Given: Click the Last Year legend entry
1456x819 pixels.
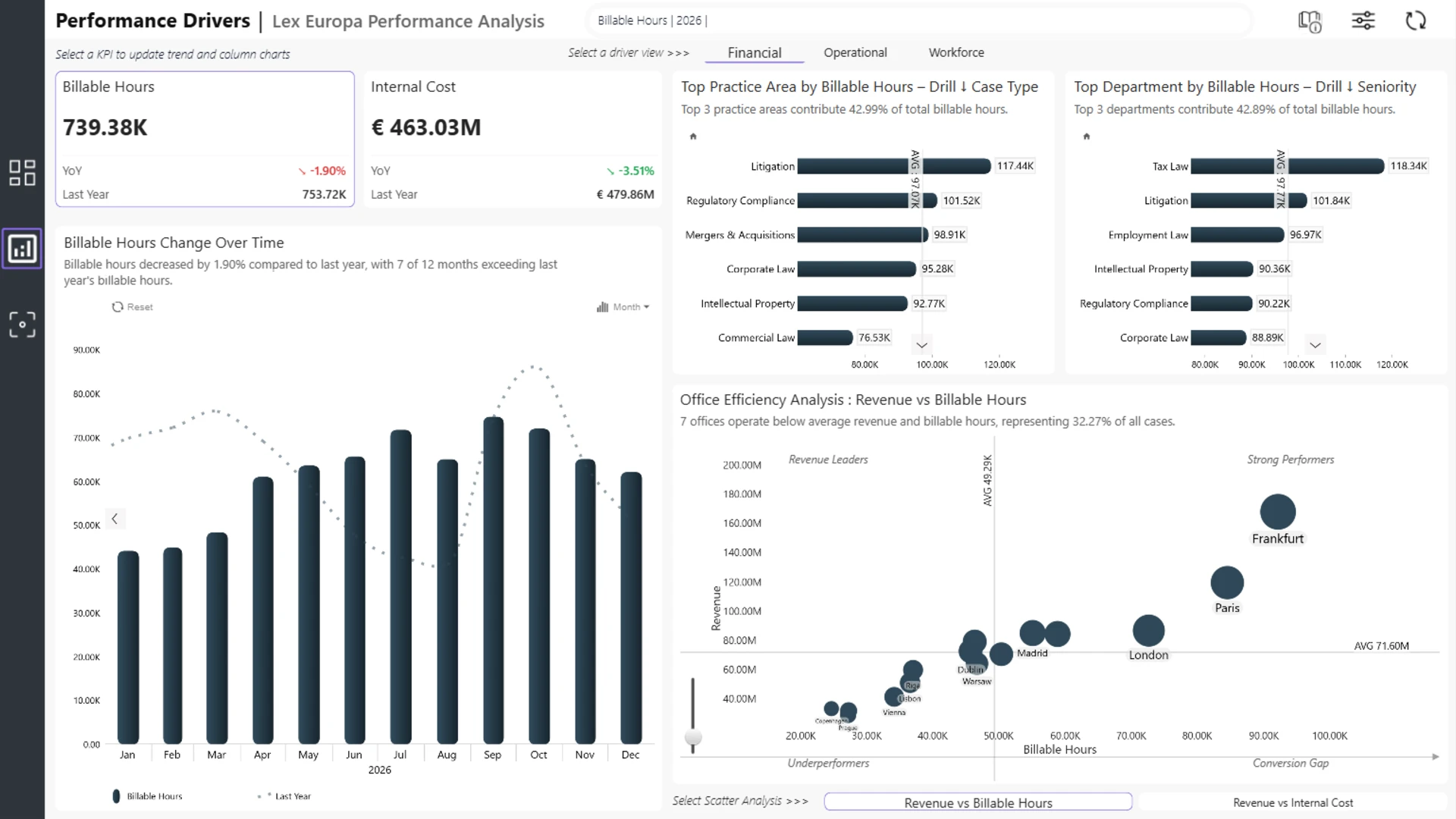Looking at the screenshot, I should 284,796.
